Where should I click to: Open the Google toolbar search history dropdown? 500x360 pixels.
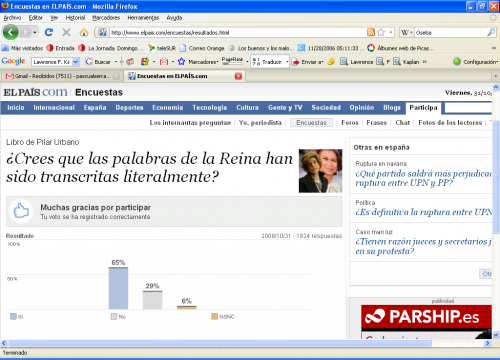tap(75, 62)
